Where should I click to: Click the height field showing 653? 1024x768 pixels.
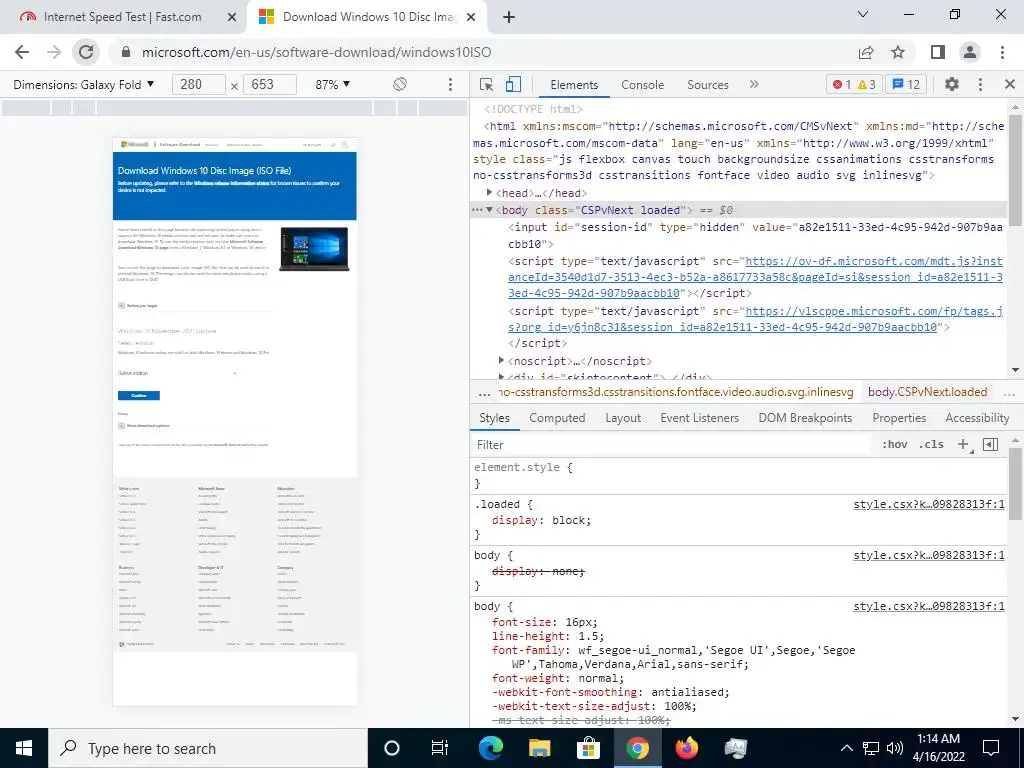270,84
